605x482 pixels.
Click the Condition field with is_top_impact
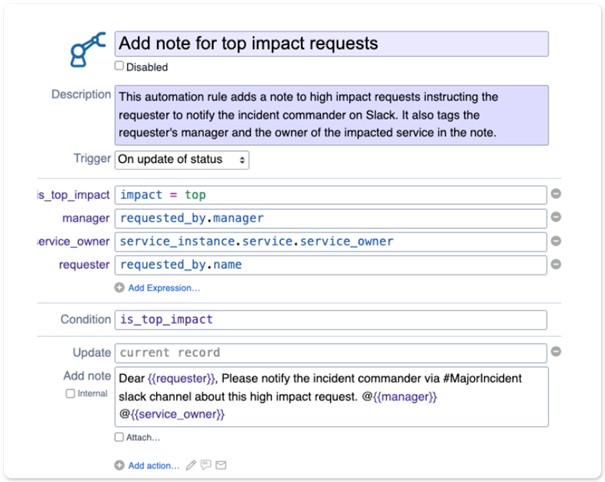click(x=331, y=320)
